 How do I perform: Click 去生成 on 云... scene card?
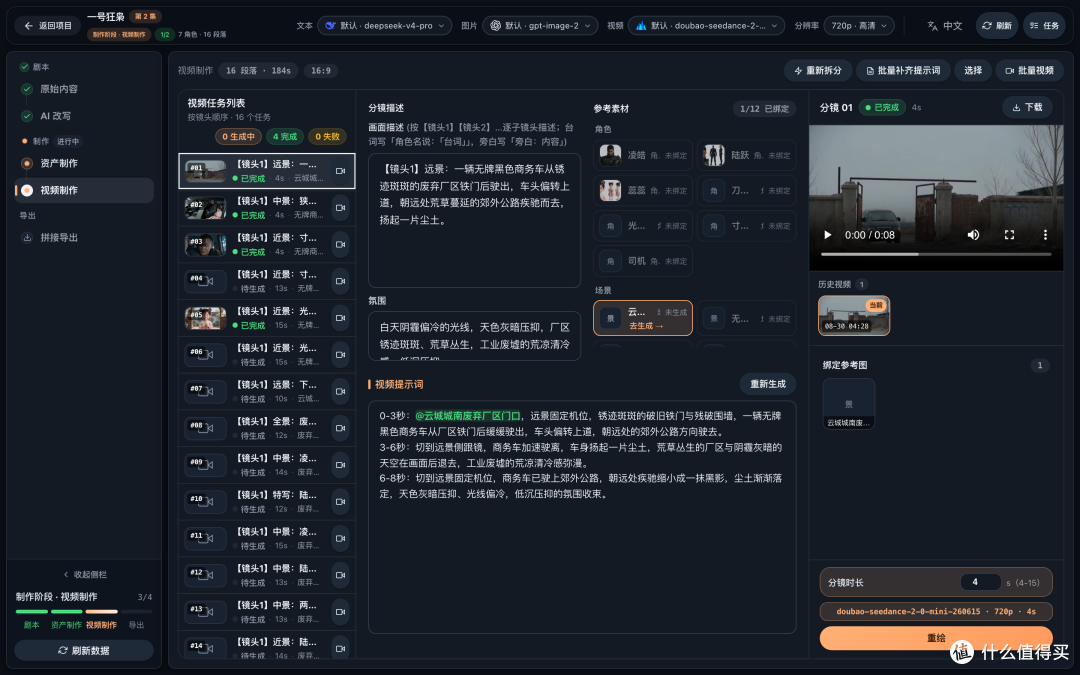645,326
